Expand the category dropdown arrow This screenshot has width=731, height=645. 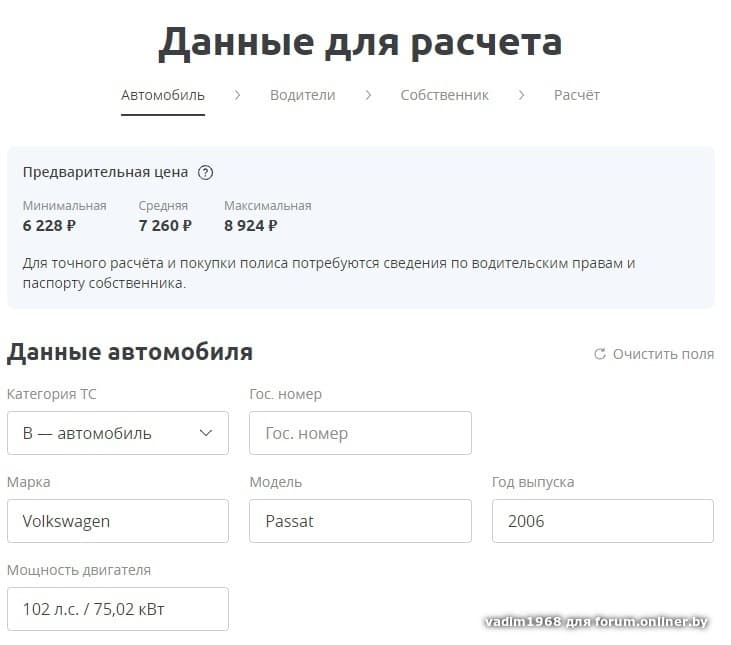(206, 433)
